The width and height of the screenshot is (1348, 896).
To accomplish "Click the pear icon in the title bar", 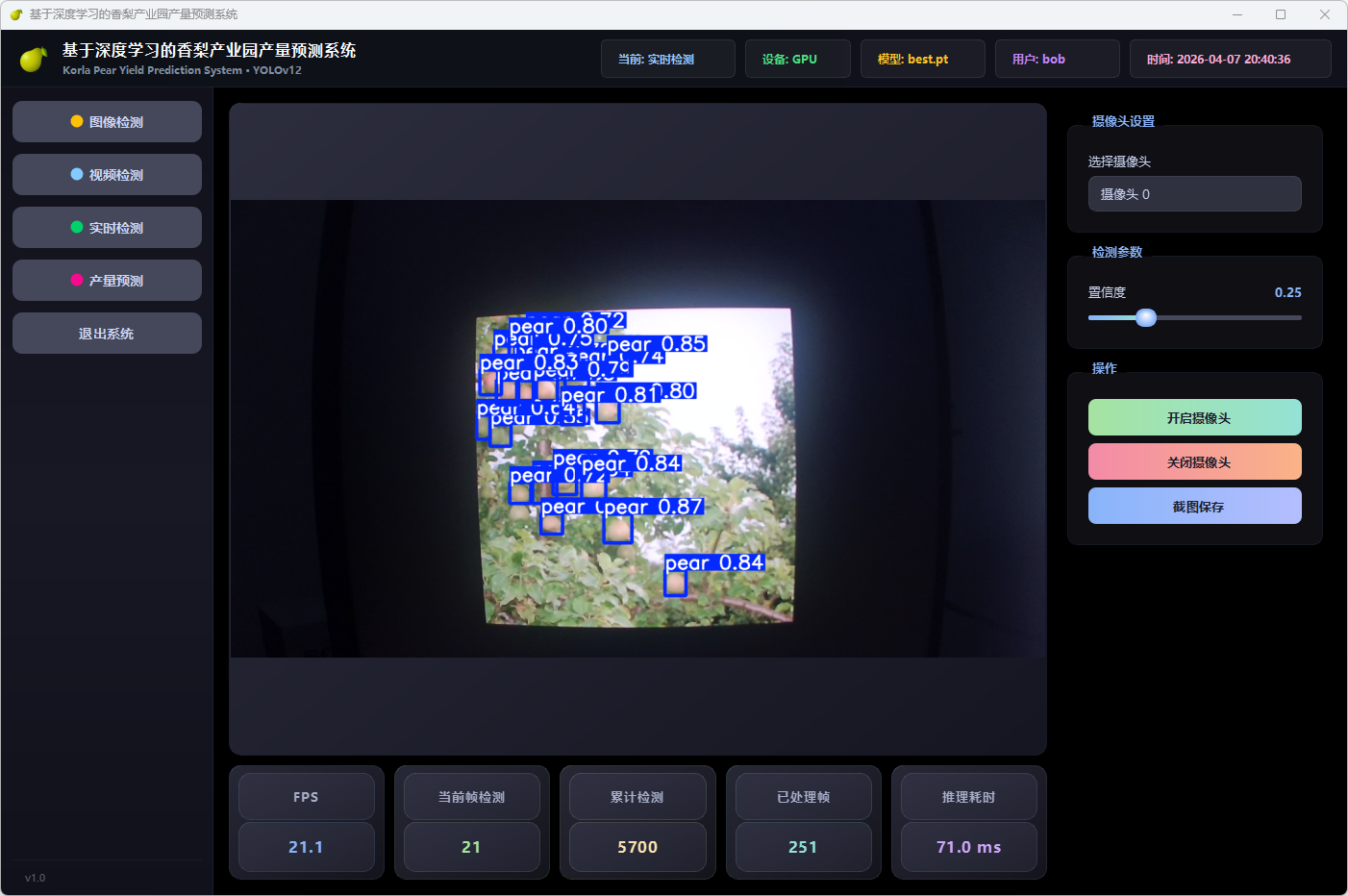I will [15, 14].
